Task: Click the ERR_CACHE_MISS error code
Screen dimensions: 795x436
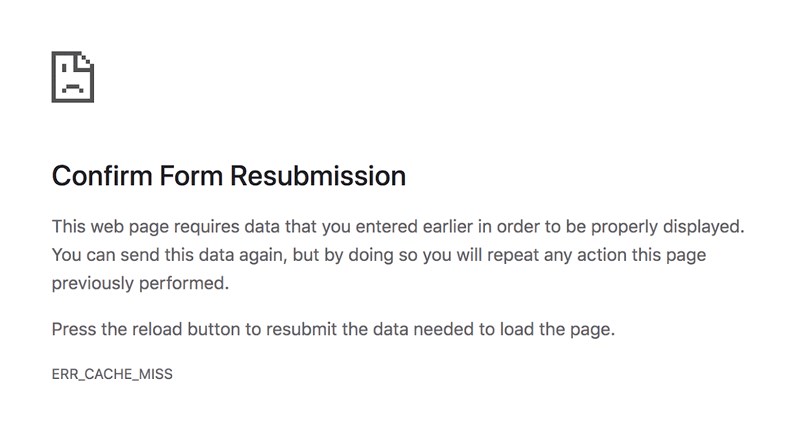Action: coord(112,374)
